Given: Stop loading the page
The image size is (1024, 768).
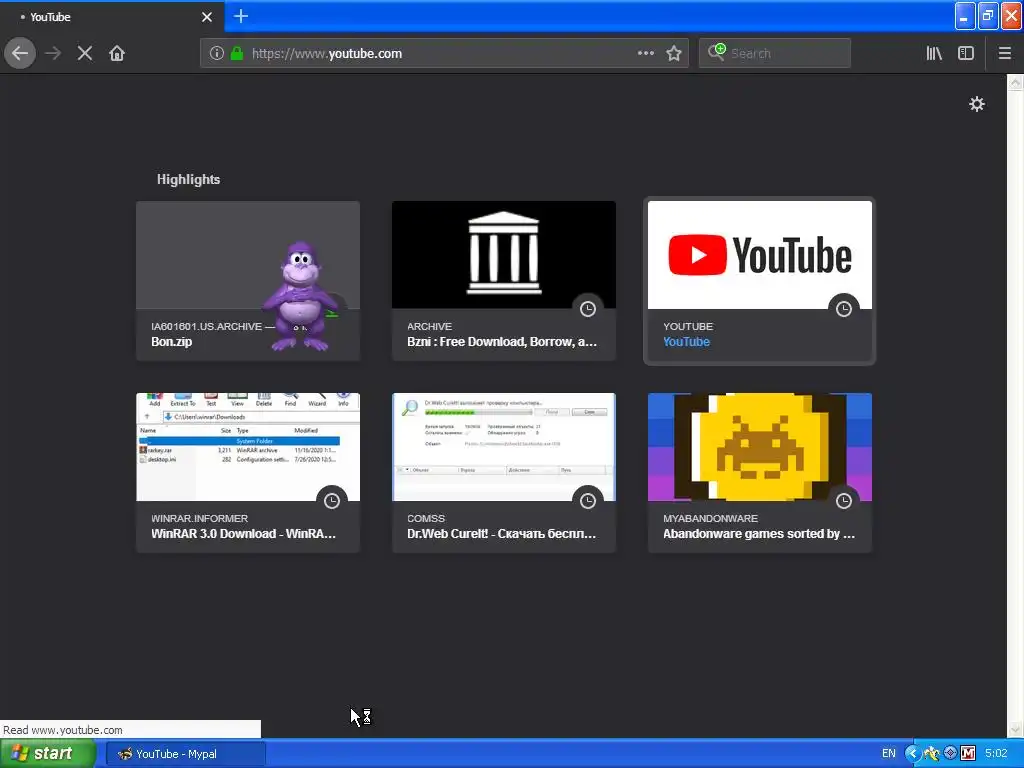Looking at the screenshot, I should coord(85,53).
